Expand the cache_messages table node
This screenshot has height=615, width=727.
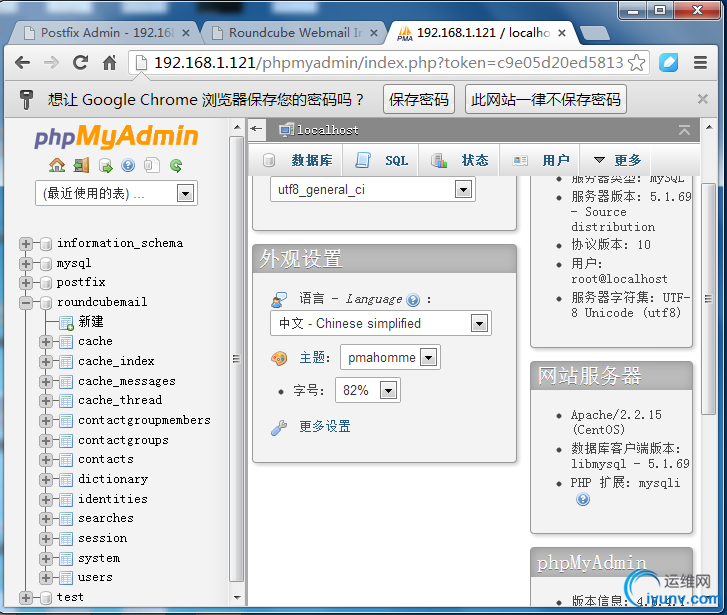click(45, 382)
